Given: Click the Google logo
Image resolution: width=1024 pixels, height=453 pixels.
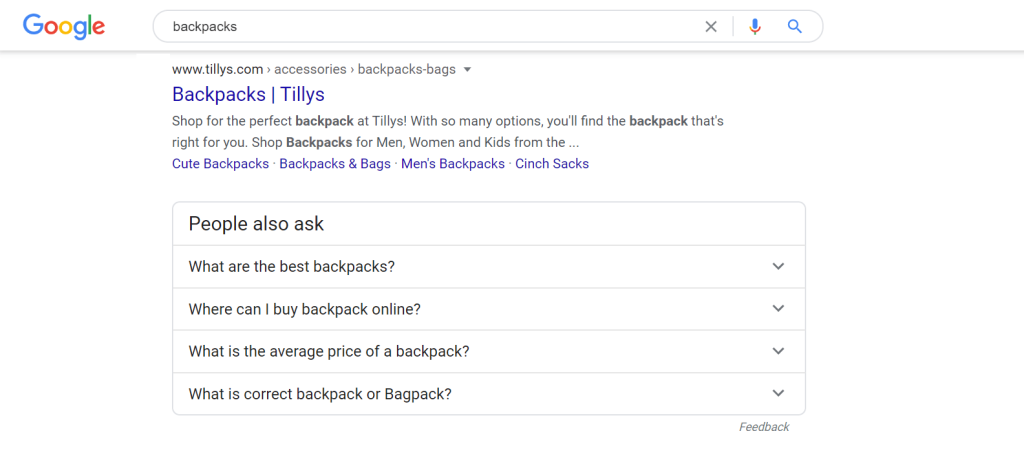Looking at the screenshot, I should 64,27.
